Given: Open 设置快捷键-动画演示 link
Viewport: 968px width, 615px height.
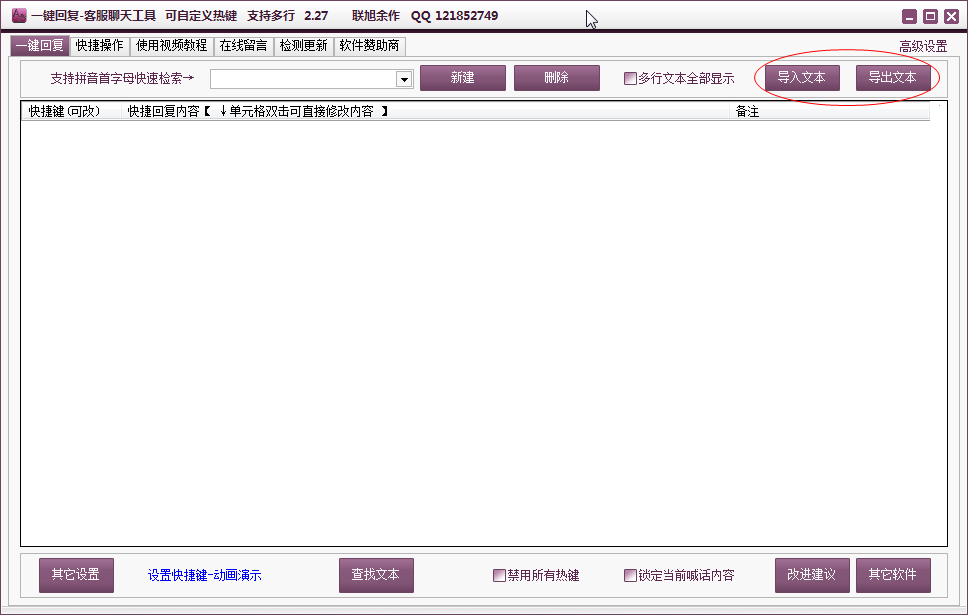Looking at the screenshot, I should (x=204, y=575).
